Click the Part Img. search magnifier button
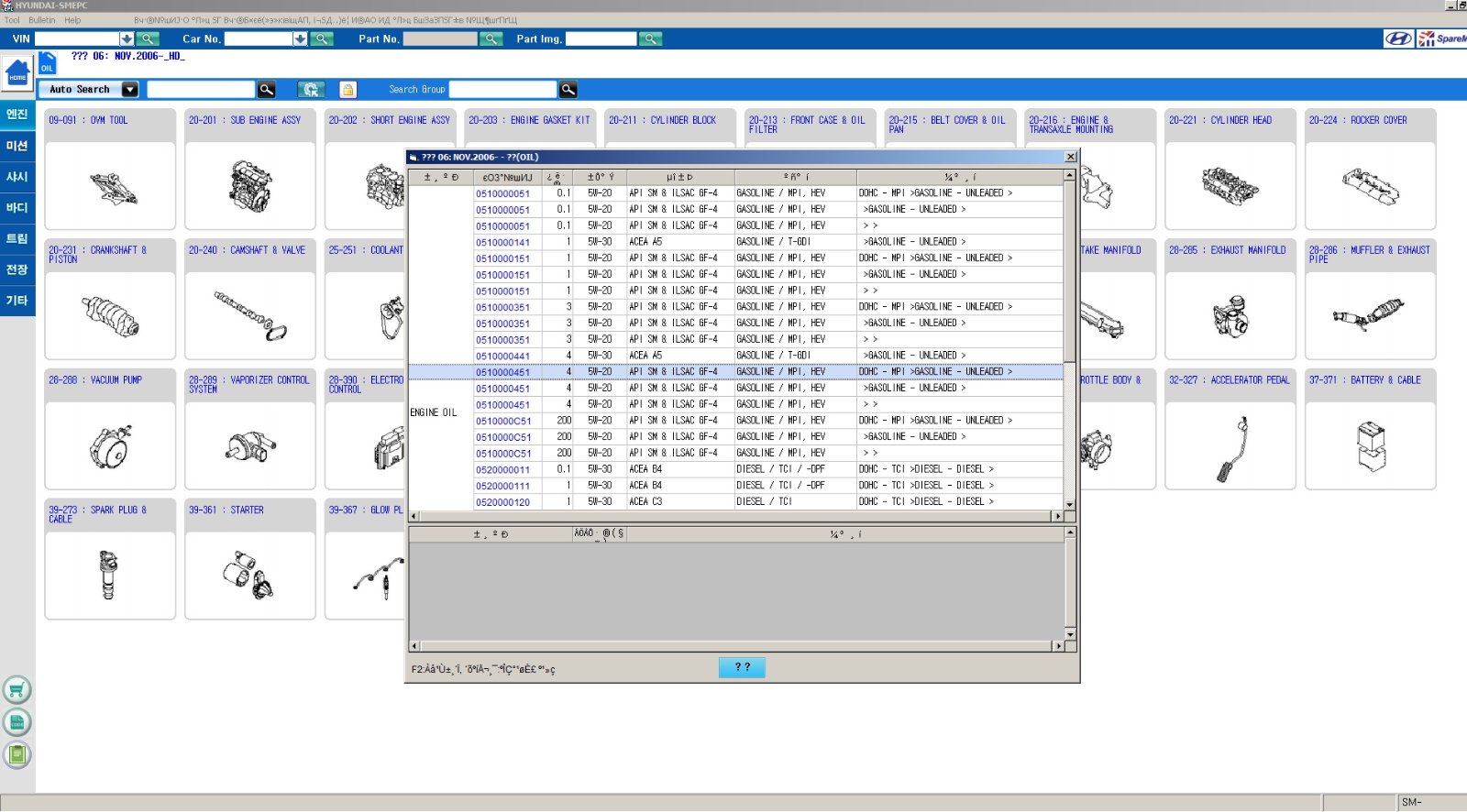The image size is (1467, 812). [x=650, y=38]
